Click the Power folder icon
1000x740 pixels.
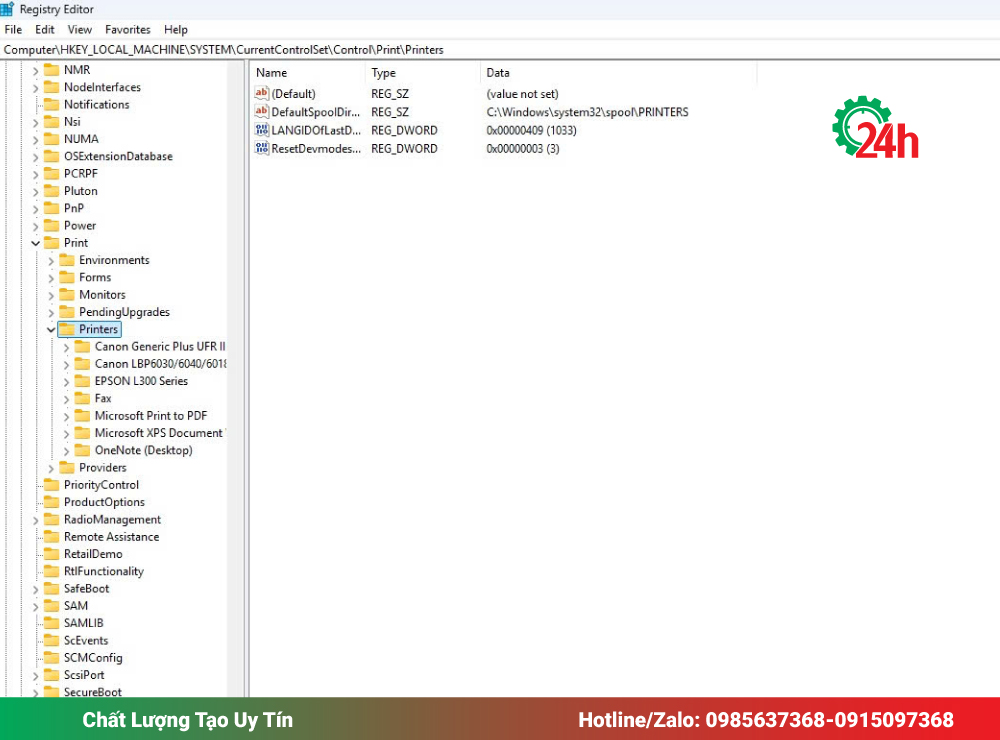[52, 225]
